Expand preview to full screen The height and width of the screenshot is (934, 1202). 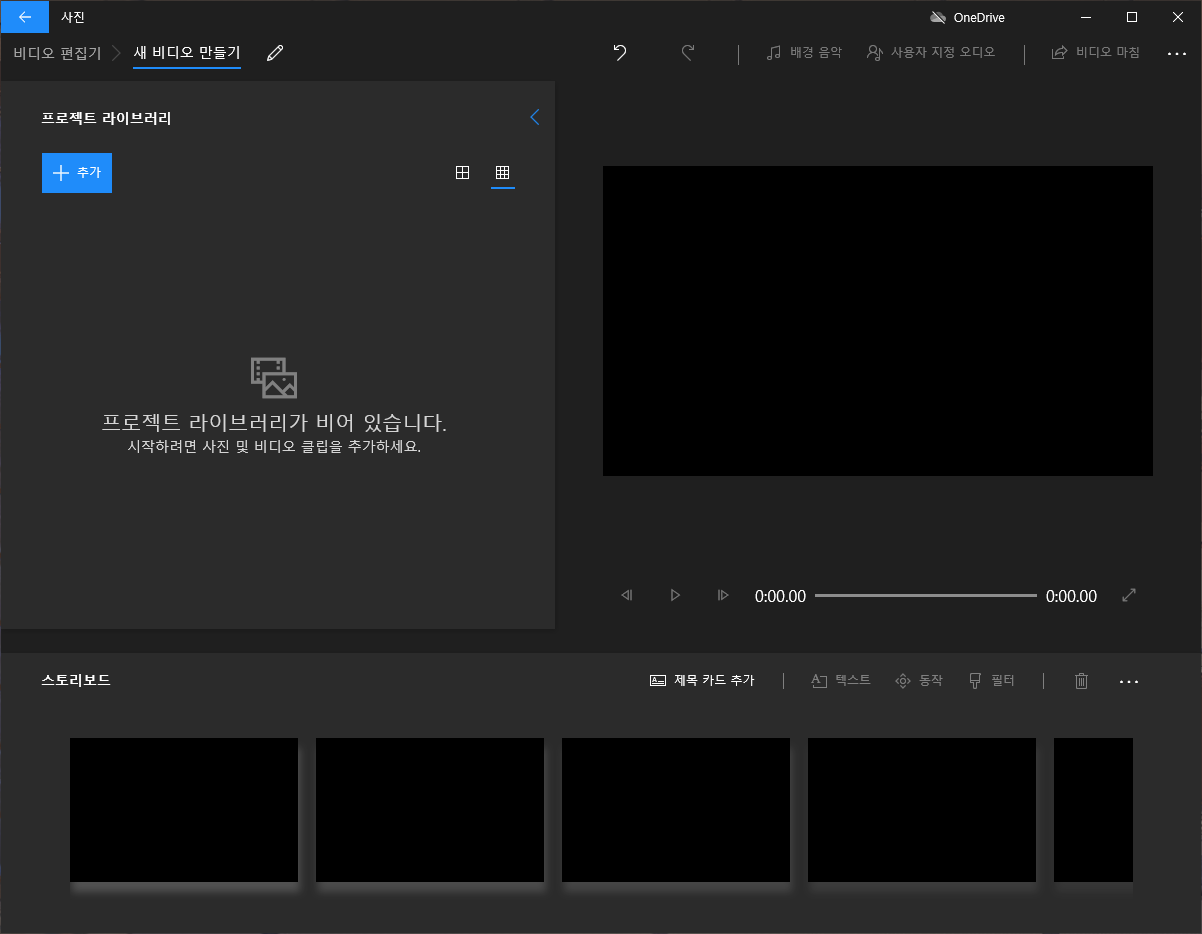[1129, 595]
